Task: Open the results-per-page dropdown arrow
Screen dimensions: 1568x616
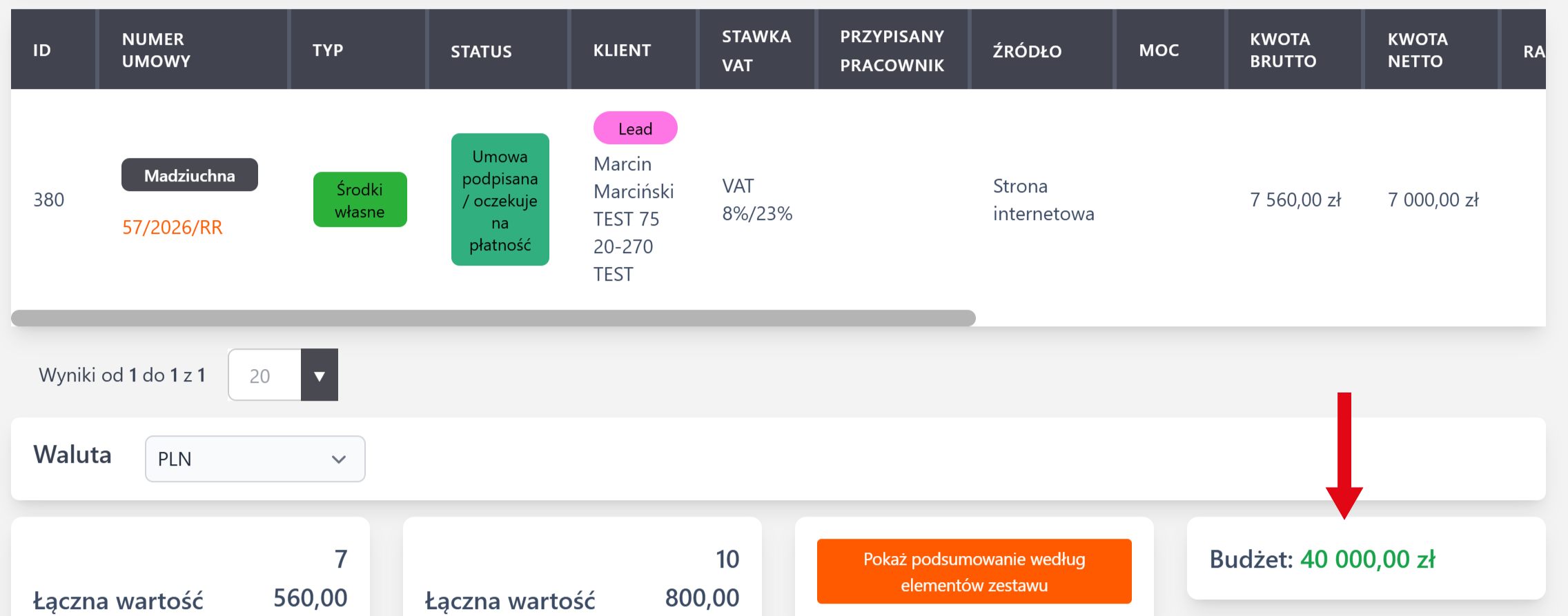Action: tap(319, 375)
